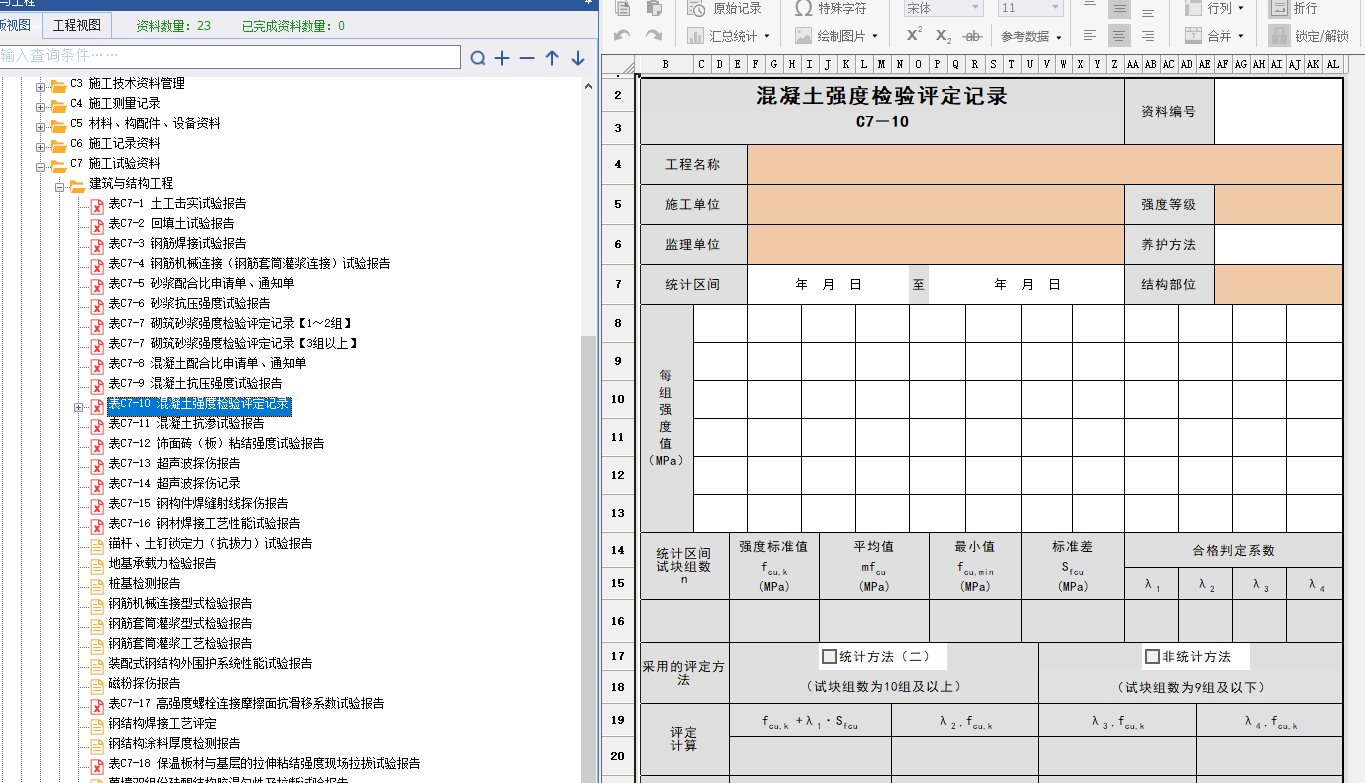Undo the last action
1365x783 pixels.
(623, 36)
